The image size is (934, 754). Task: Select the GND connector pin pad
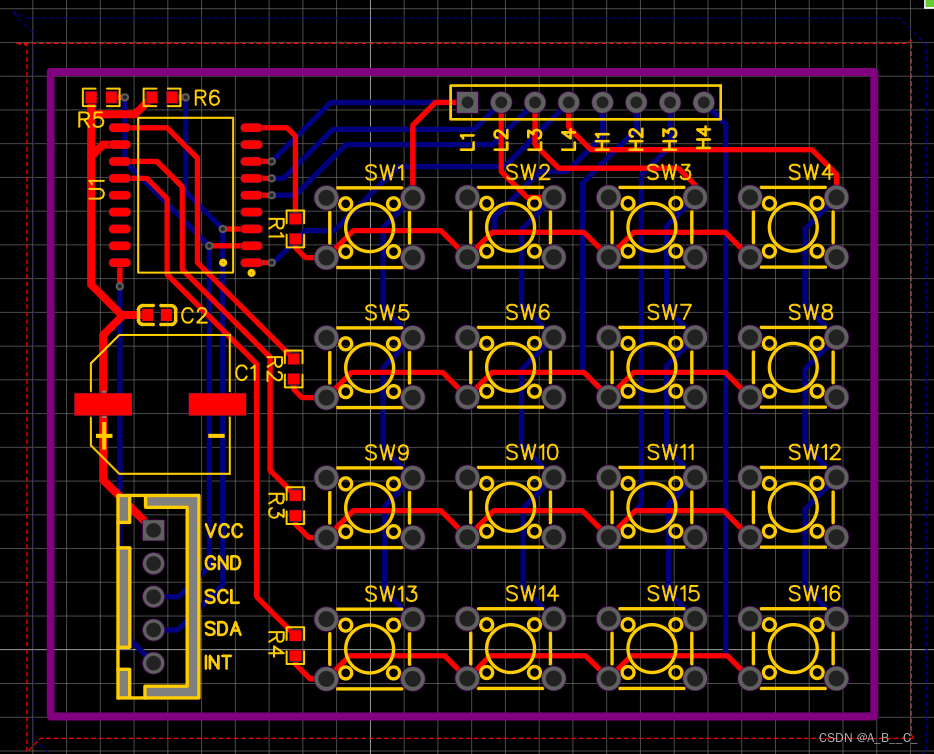coord(154,563)
